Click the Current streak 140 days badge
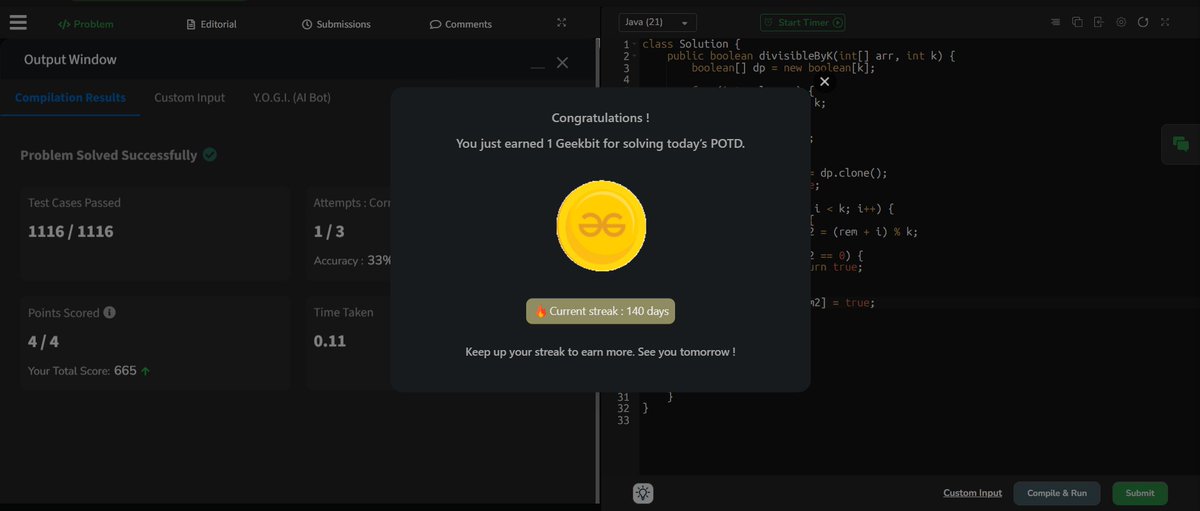The height and width of the screenshot is (511, 1200). coord(601,311)
